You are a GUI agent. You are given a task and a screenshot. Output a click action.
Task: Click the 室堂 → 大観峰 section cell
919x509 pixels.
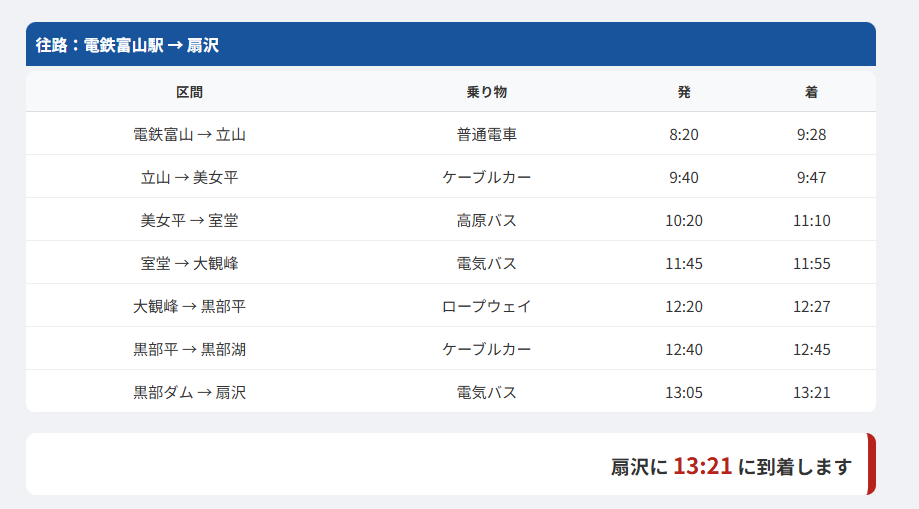pos(189,263)
